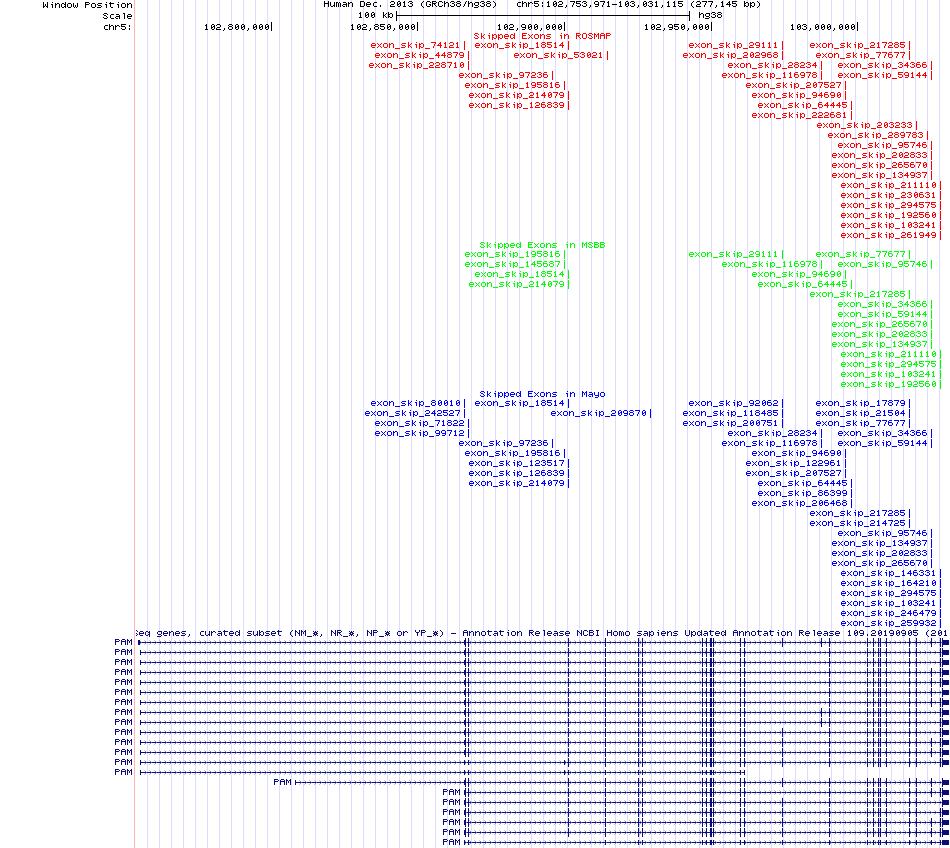Click blue item exon_skip_80010

point(416,403)
